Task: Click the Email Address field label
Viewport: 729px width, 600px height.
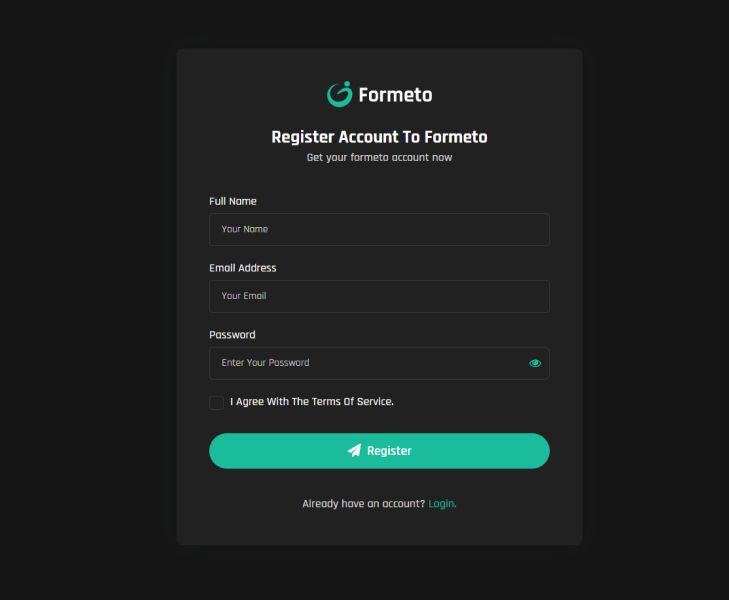Action: (x=243, y=268)
